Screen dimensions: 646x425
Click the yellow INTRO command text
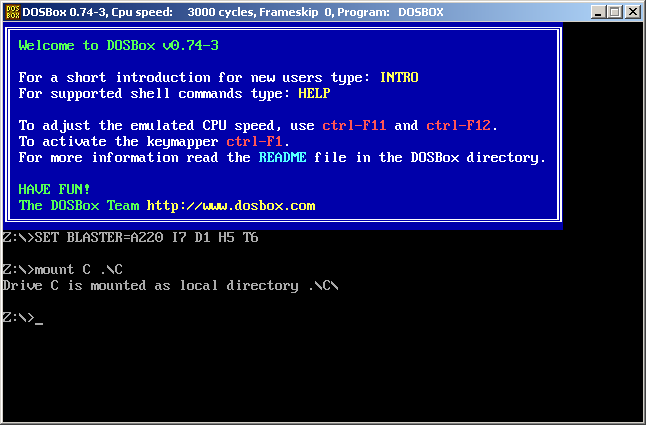tap(399, 77)
